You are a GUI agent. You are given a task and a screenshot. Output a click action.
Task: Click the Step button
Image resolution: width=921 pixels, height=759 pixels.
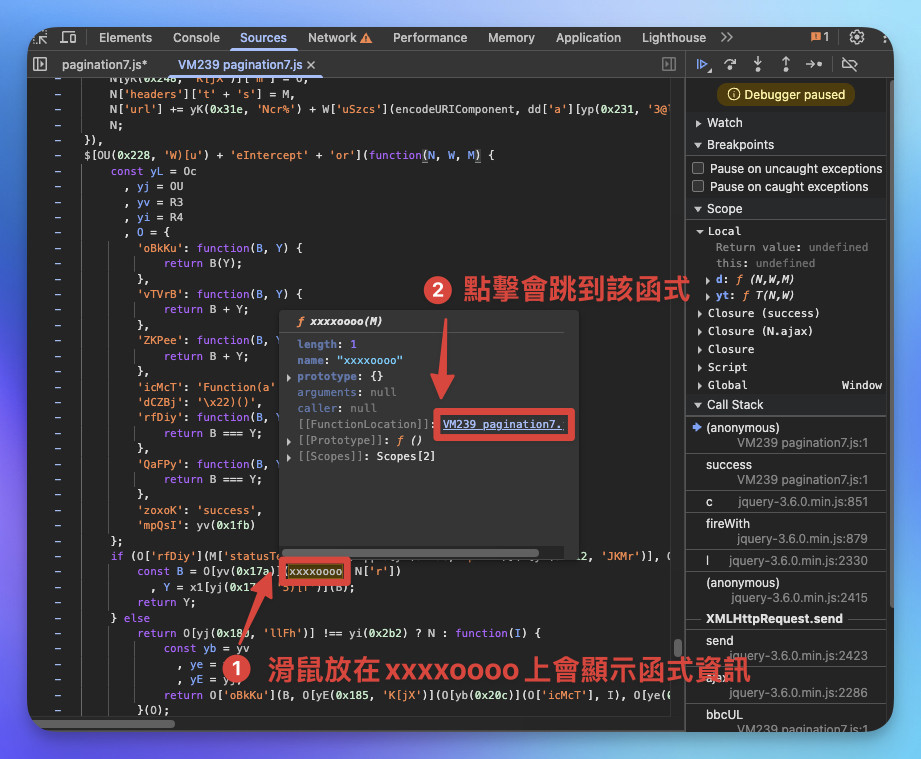(x=814, y=65)
